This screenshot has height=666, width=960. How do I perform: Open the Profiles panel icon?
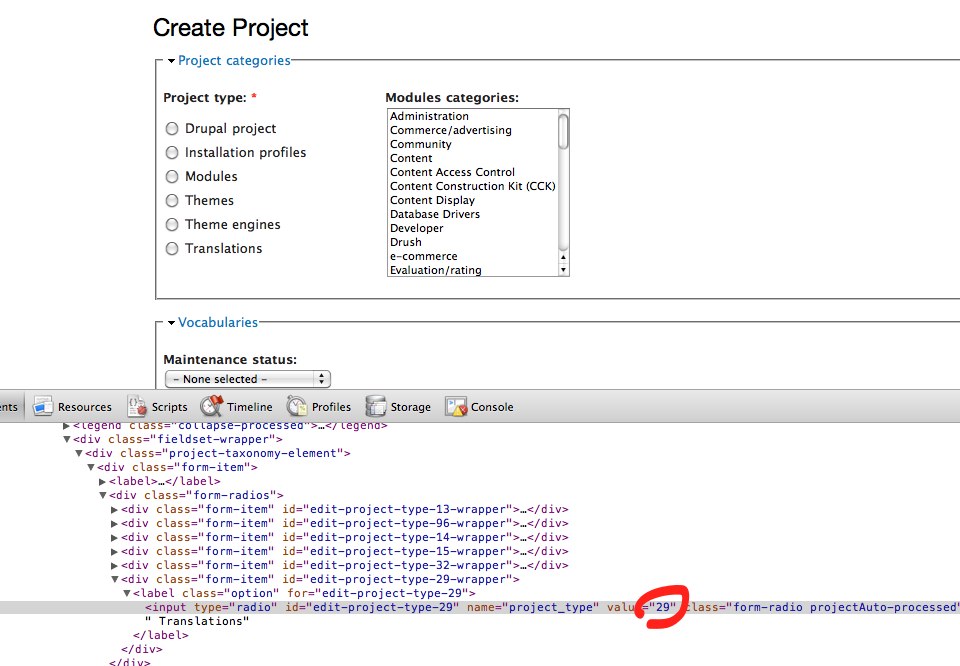click(x=297, y=406)
